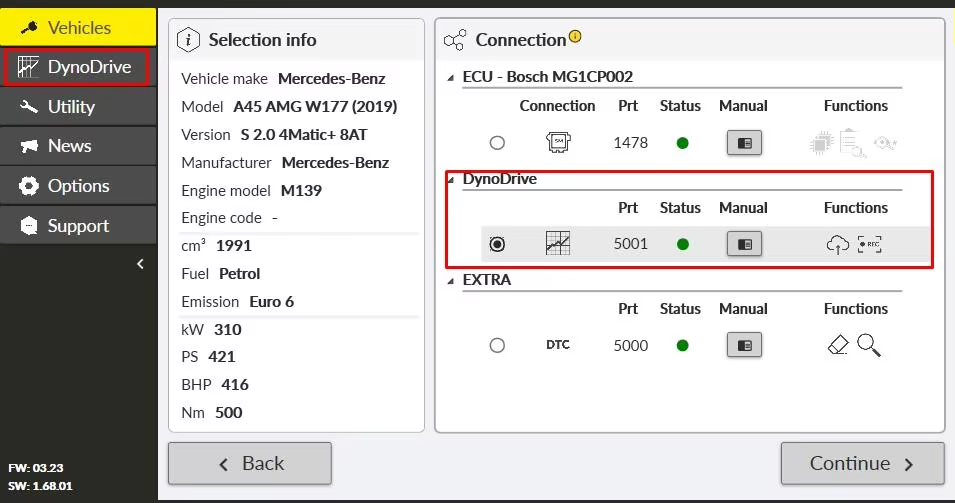Collapse the DynoDrive section
Screen dimensions: 955x503
tap(449, 179)
